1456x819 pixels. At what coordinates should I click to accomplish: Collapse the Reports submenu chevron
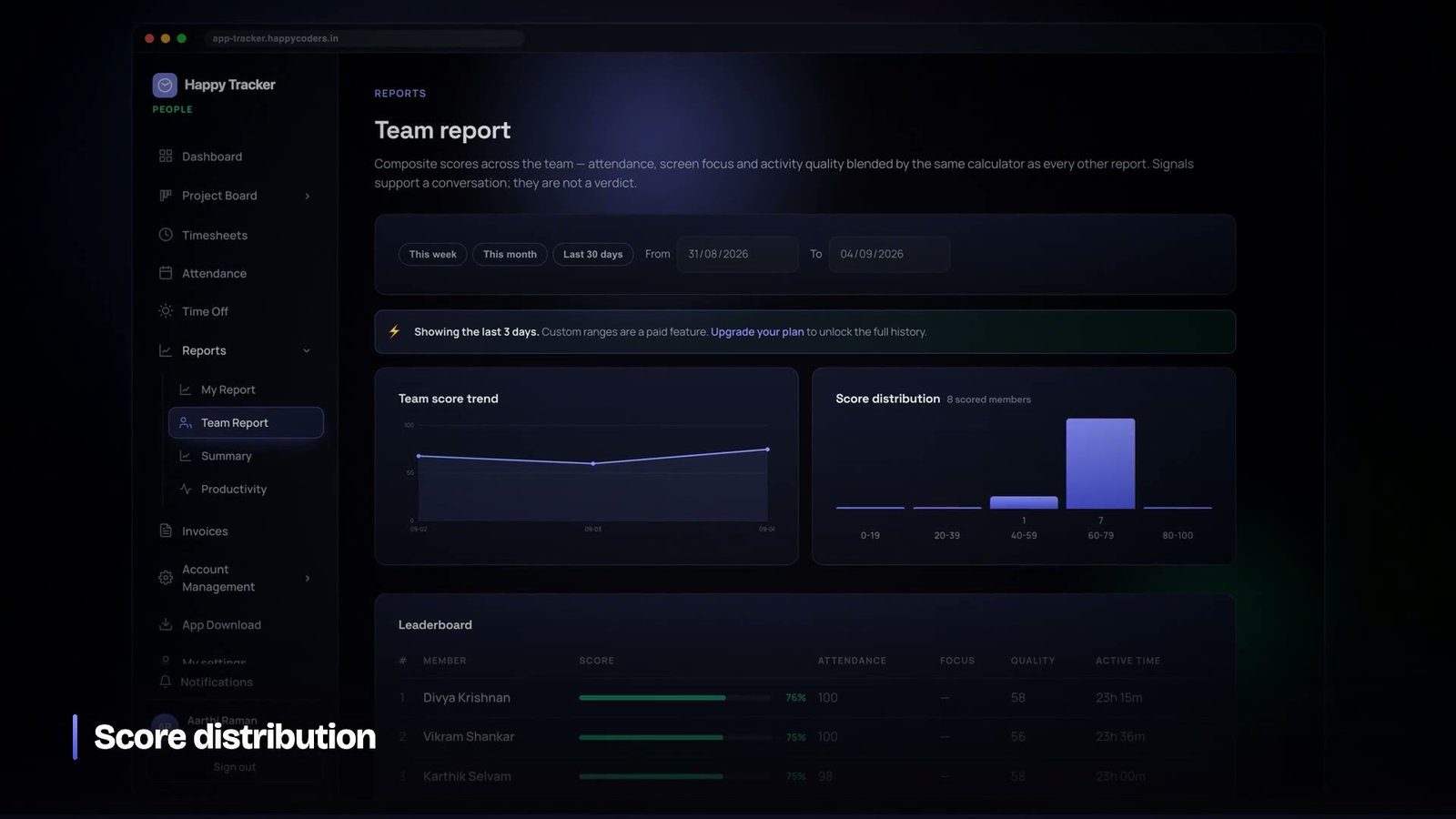[307, 350]
